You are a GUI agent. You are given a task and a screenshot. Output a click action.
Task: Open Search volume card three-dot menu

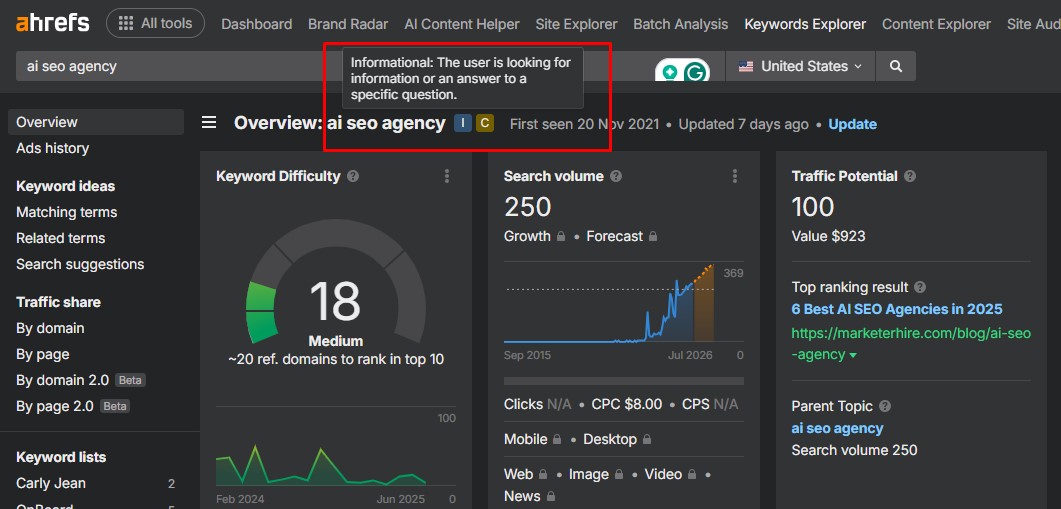point(735,176)
